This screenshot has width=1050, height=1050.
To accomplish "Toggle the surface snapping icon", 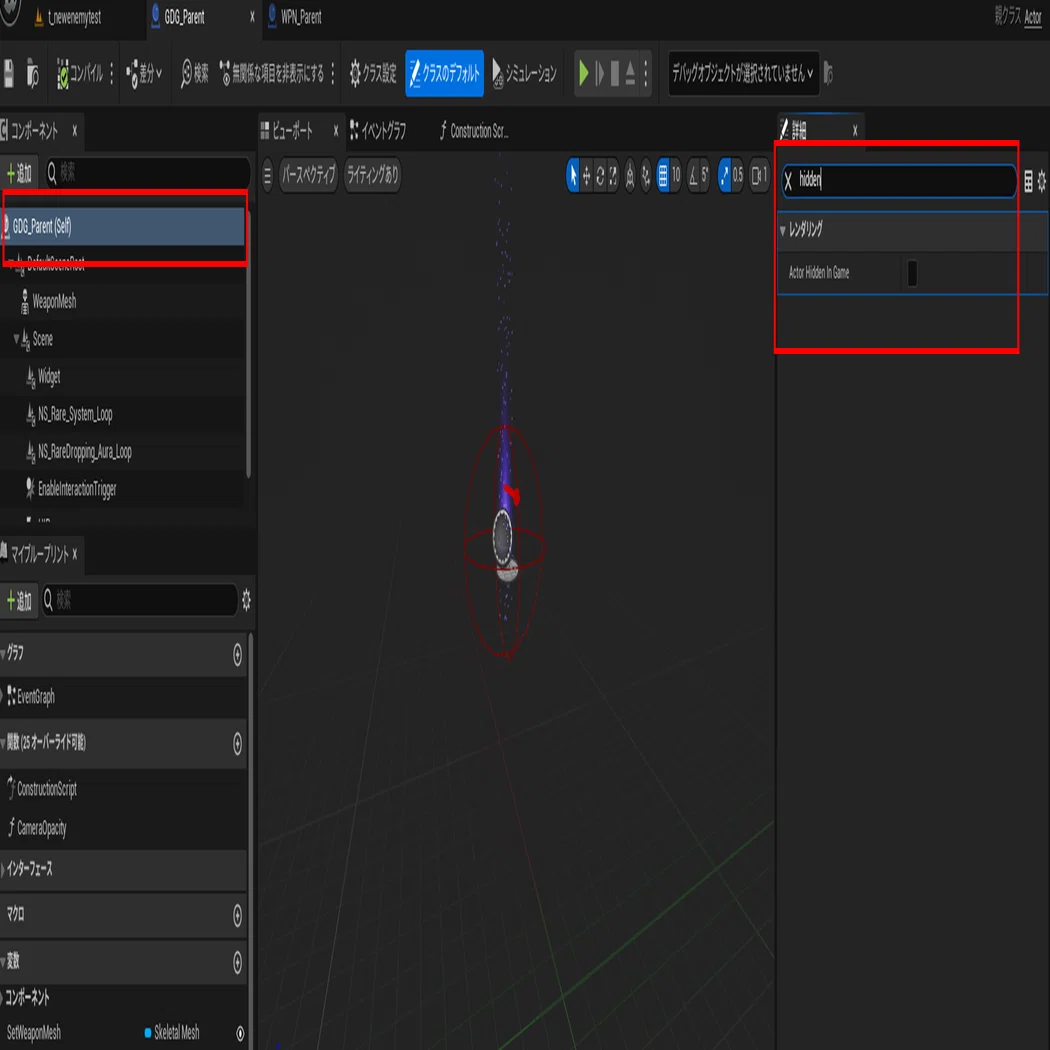I will click(x=646, y=175).
